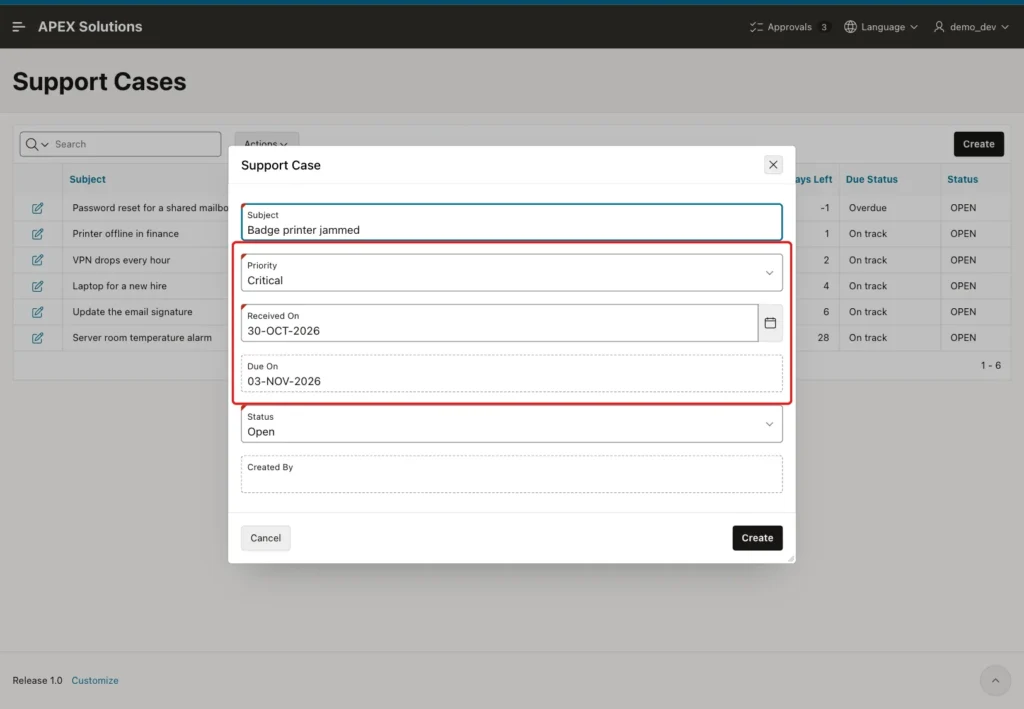Click the dialog resize handle corner
The height and width of the screenshot is (709, 1024).
coord(791,559)
